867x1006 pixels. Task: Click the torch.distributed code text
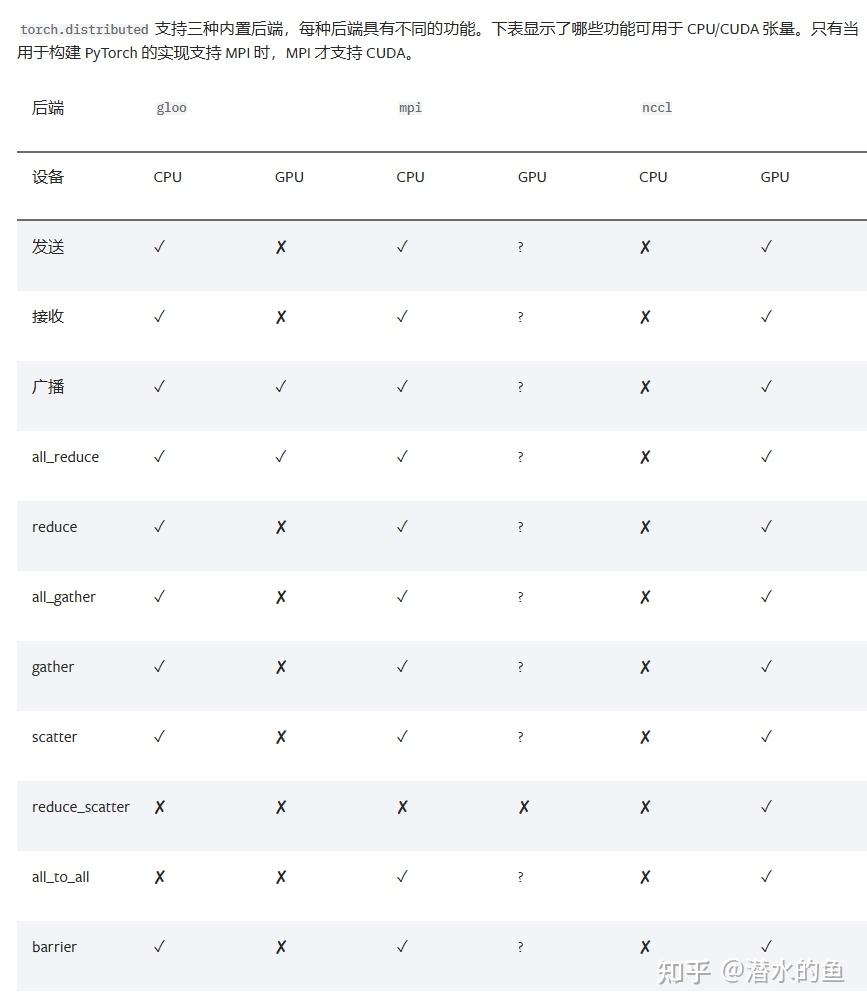[x=84, y=30]
